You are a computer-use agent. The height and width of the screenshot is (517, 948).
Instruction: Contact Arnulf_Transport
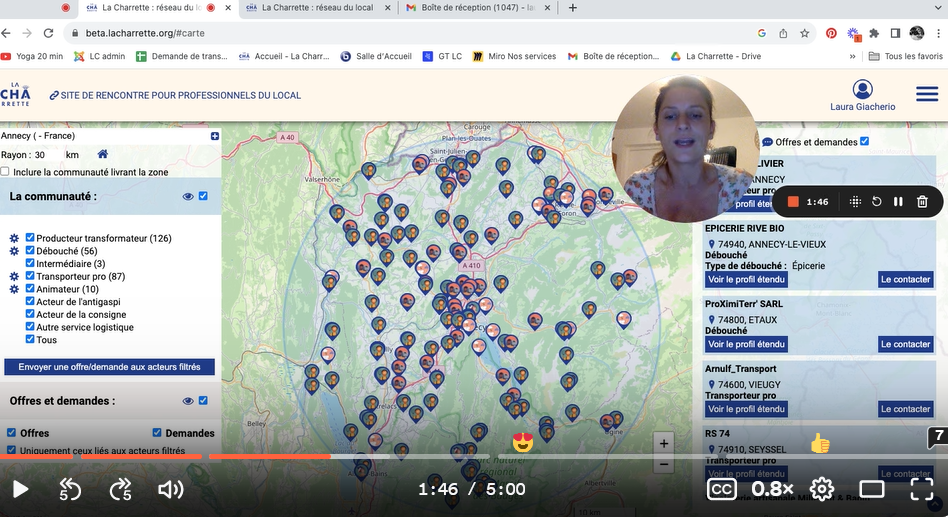[x=905, y=409]
